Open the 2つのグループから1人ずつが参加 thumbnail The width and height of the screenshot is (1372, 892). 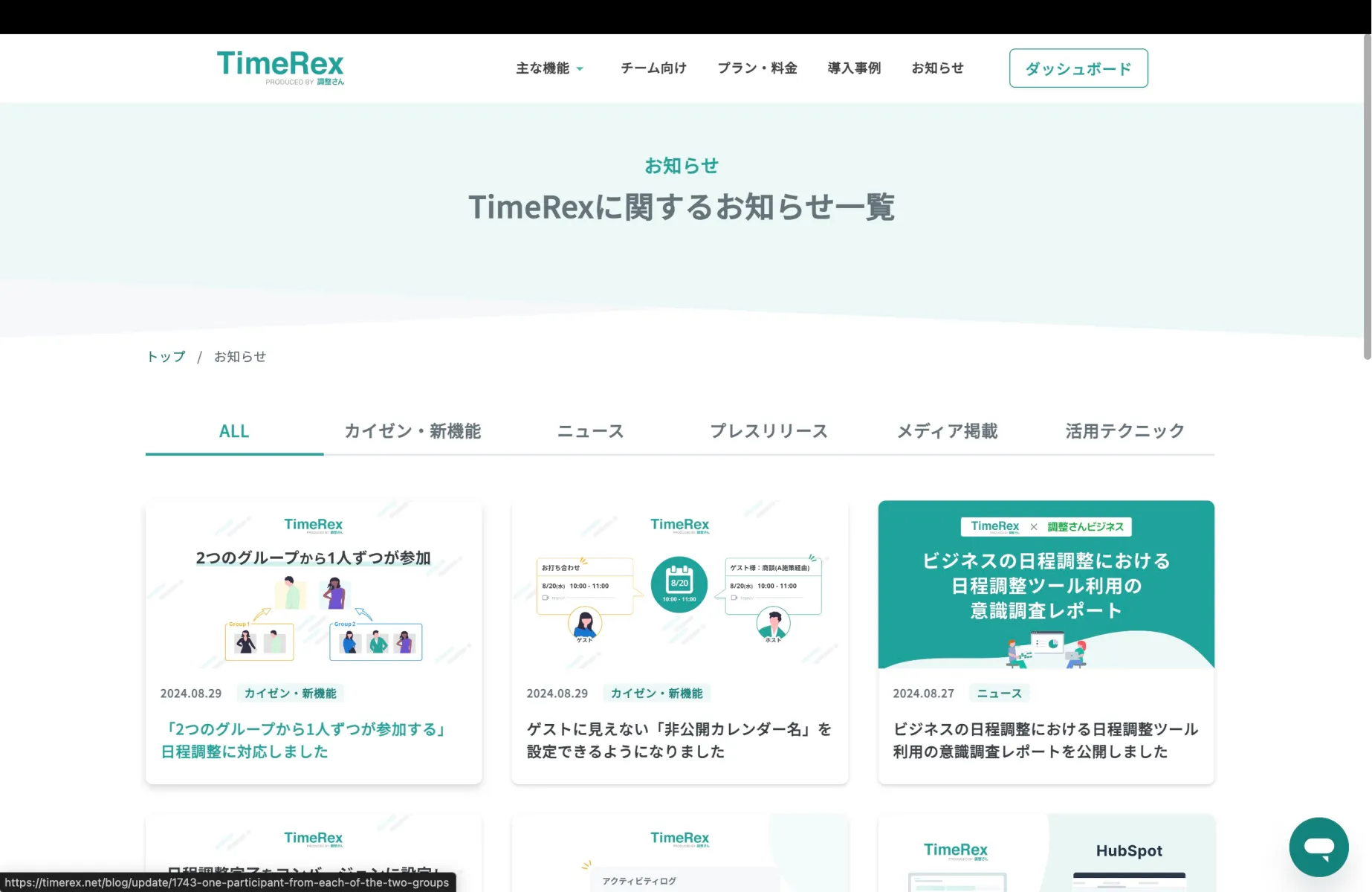pos(314,585)
